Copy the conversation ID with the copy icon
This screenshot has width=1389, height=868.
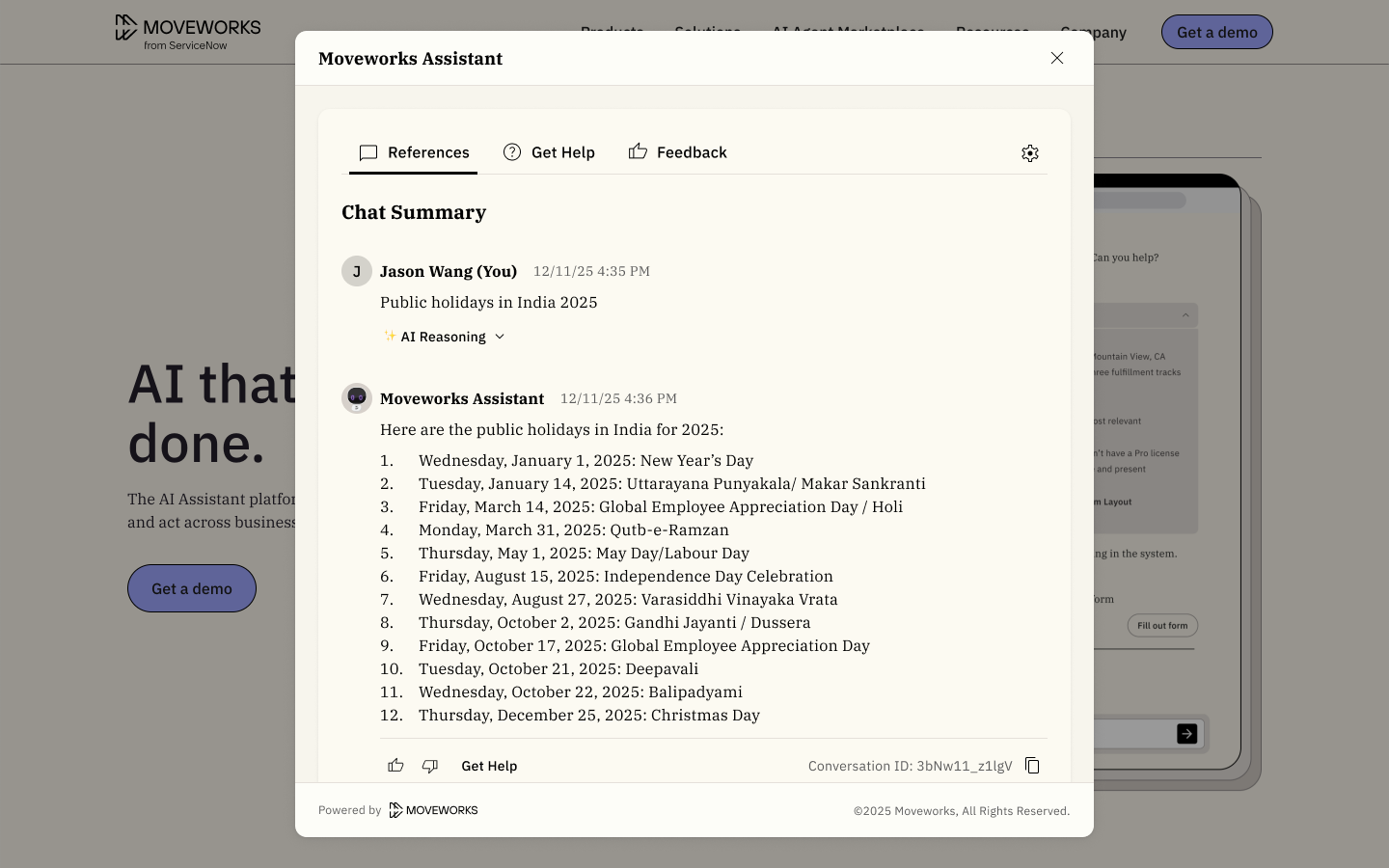[1032, 766]
